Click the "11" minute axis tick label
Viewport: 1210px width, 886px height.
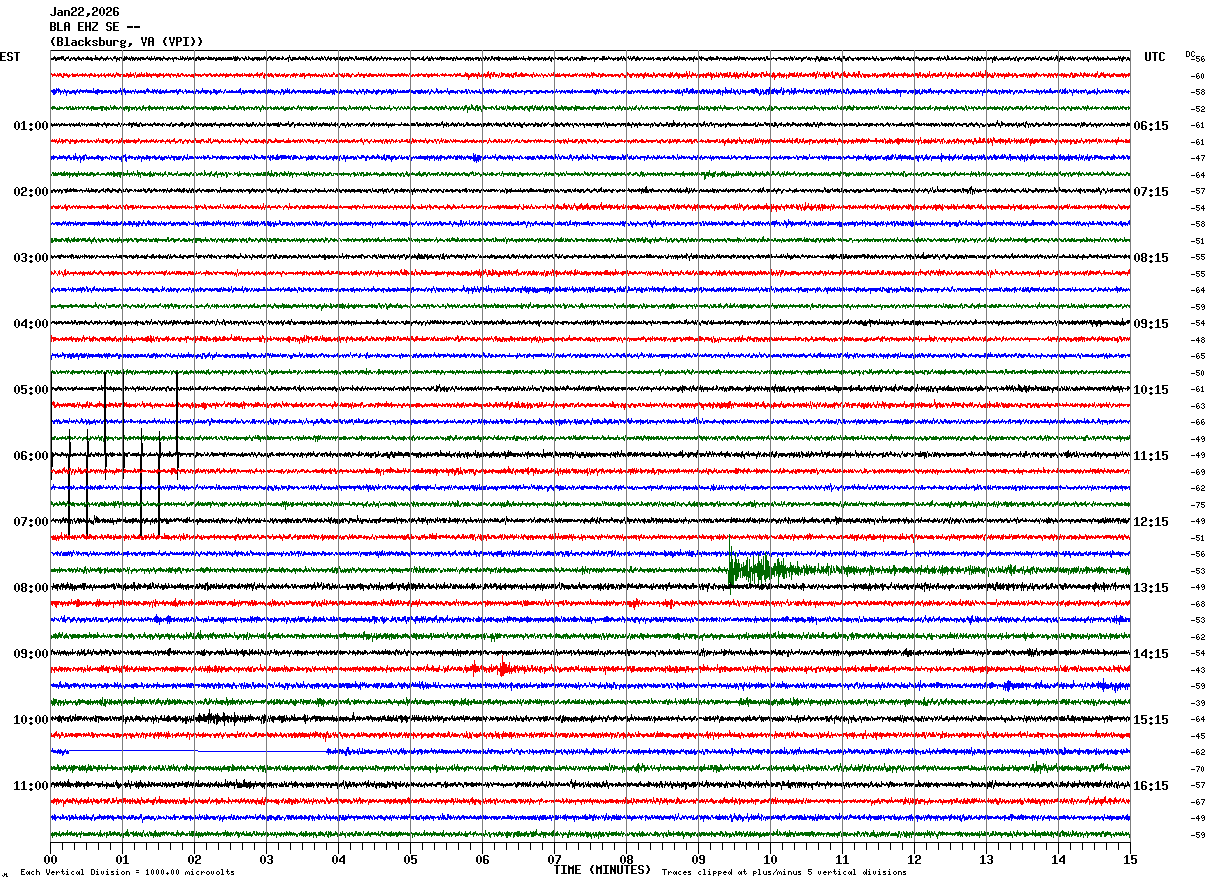point(842,859)
